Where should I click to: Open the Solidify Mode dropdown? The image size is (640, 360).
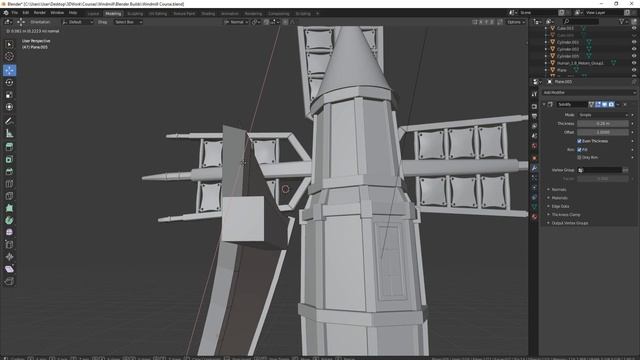(603, 115)
